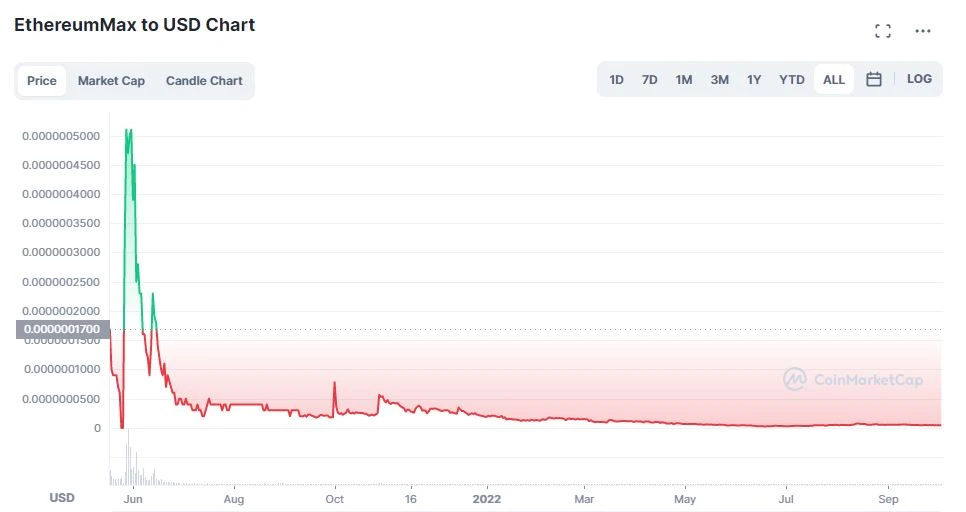Select the 1D time range
The image size is (966, 512).
(x=617, y=79)
